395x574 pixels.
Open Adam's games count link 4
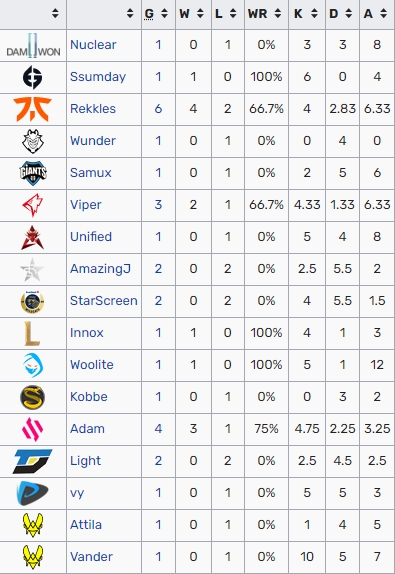pyautogui.click(x=158, y=429)
